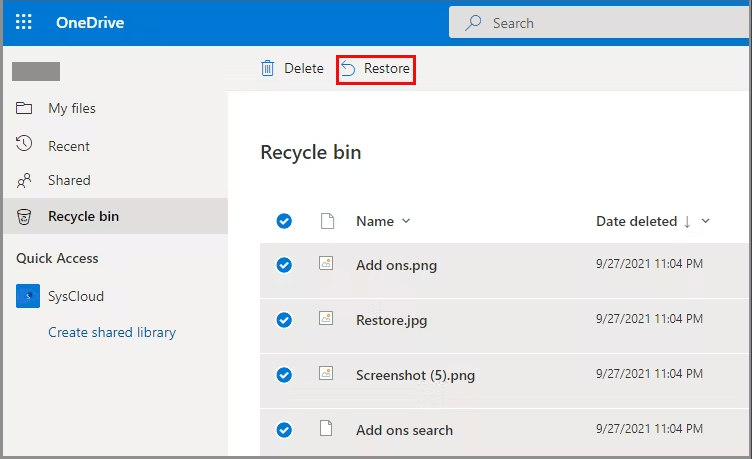Viewport: 753px width, 459px height.
Task: Click the Create shared library link
Action: (112, 332)
